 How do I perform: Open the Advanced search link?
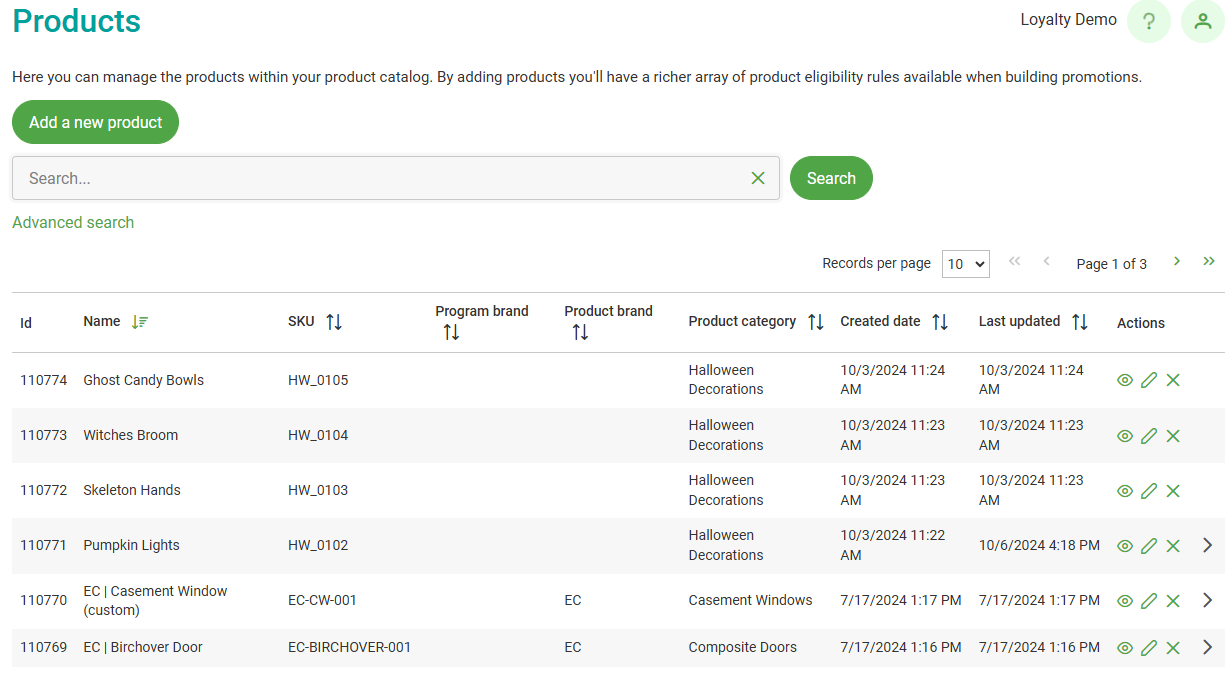tap(73, 223)
